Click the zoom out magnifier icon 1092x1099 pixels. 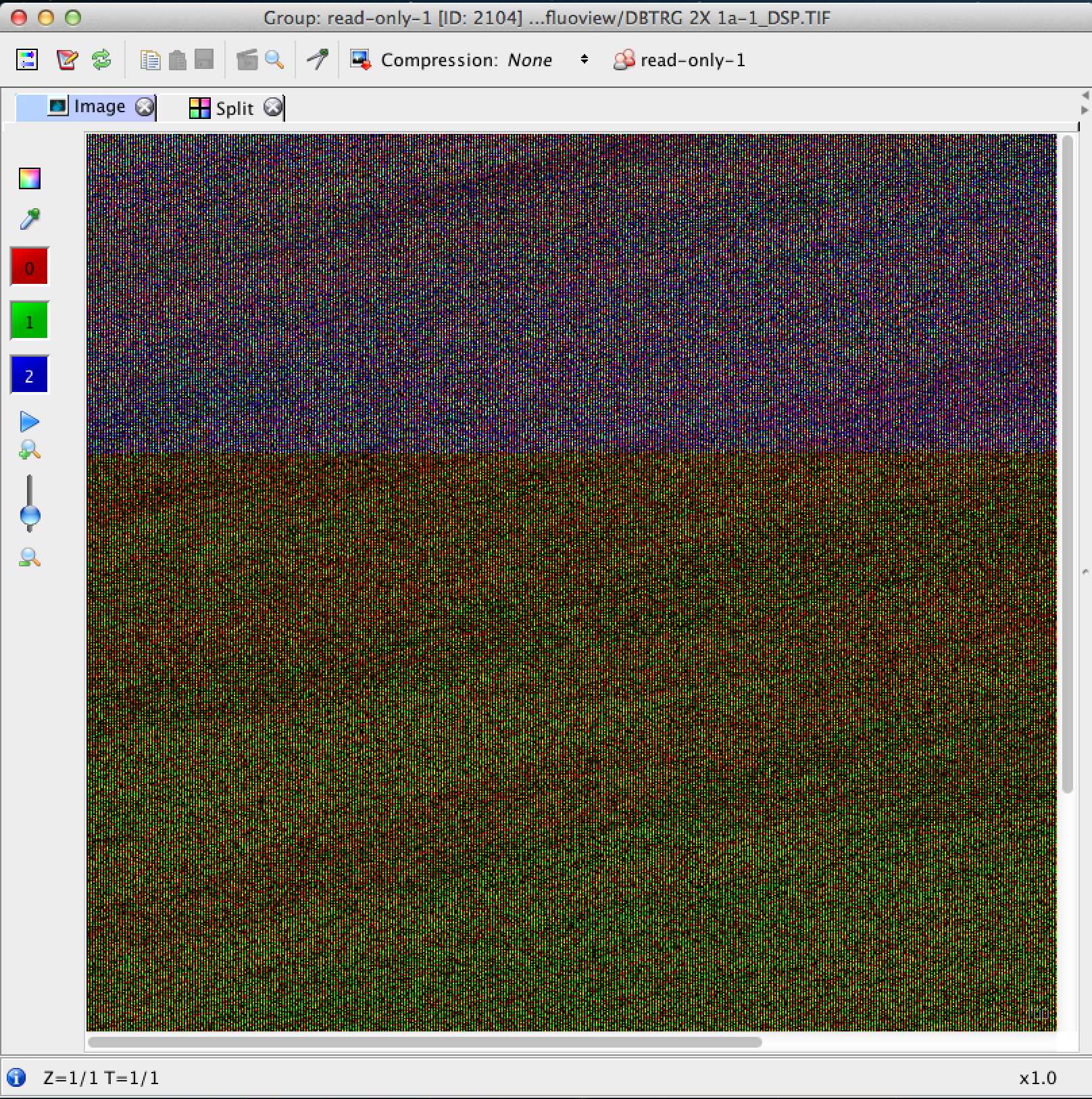[x=30, y=558]
